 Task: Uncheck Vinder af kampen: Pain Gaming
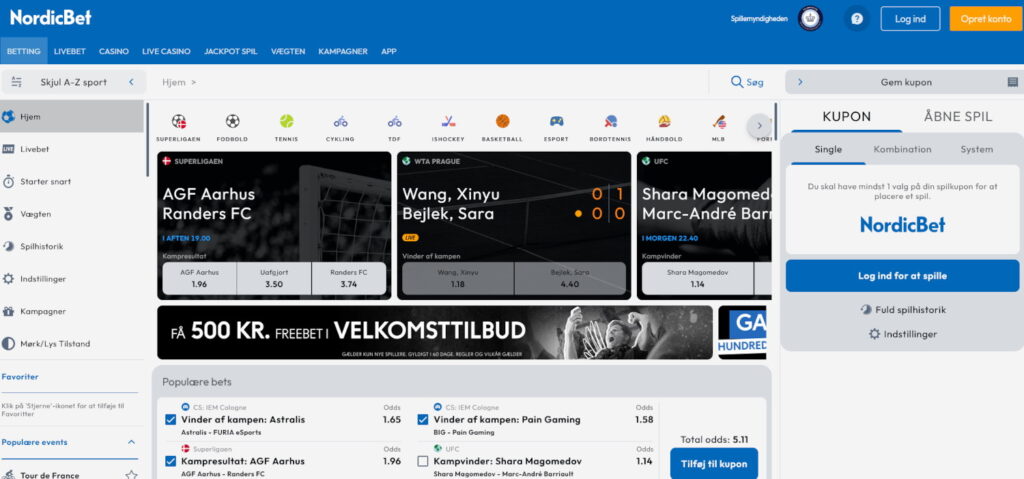tap(423, 420)
